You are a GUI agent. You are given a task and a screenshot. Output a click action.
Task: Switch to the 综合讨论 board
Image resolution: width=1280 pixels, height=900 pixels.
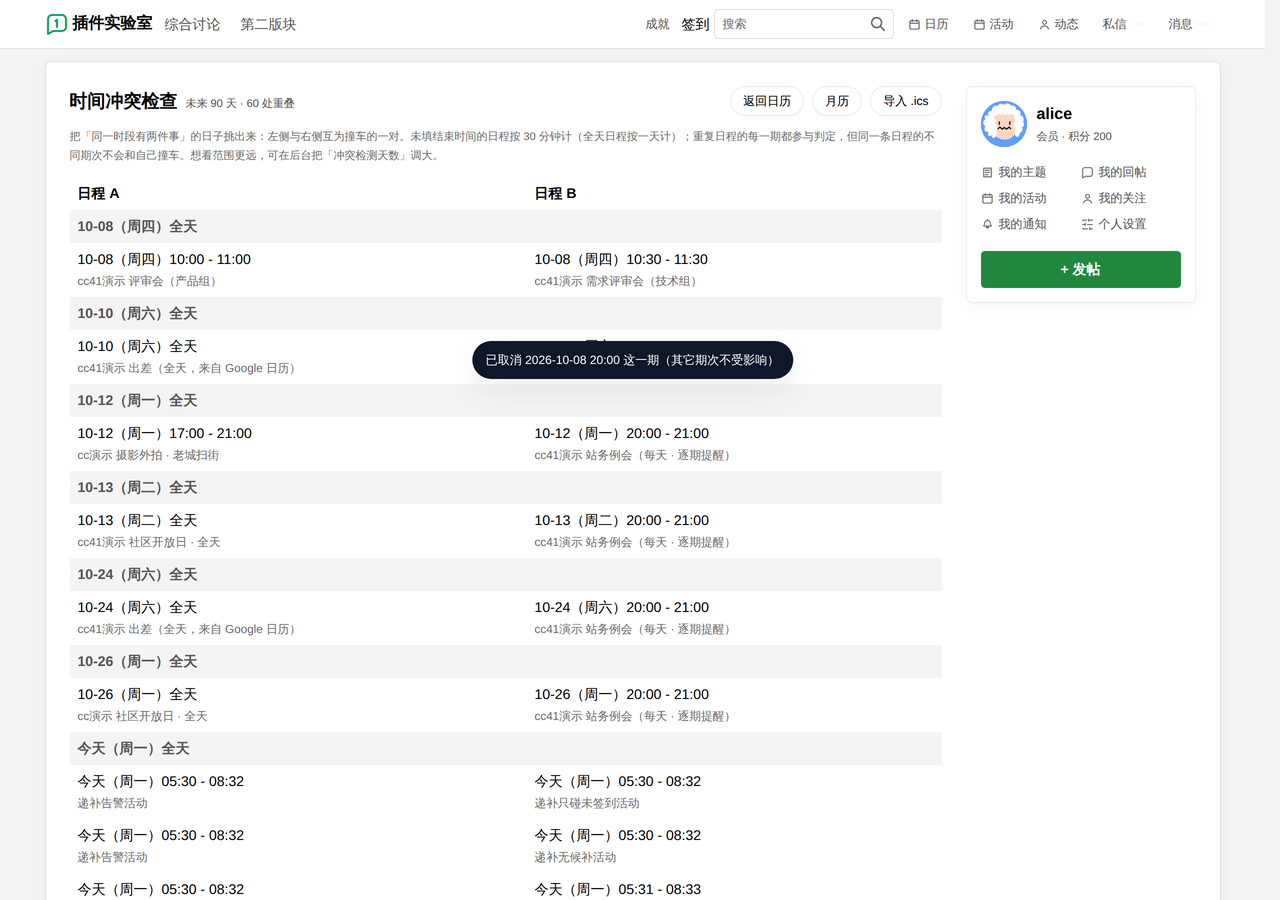tap(192, 24)
